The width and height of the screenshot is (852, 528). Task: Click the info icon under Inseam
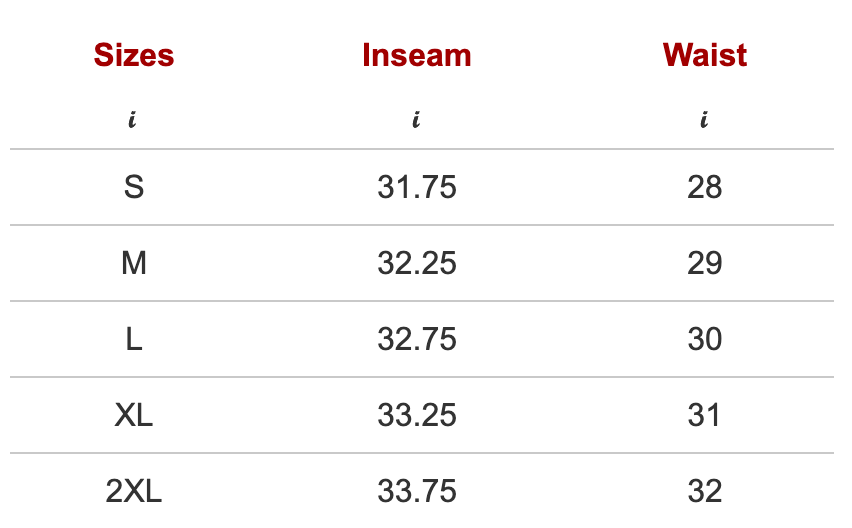pyautogui.click(x=416, y=120)
